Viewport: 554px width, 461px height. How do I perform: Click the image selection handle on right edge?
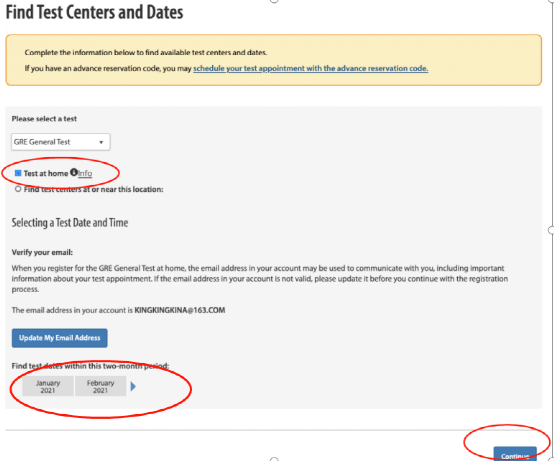click(x=551, y=230)
